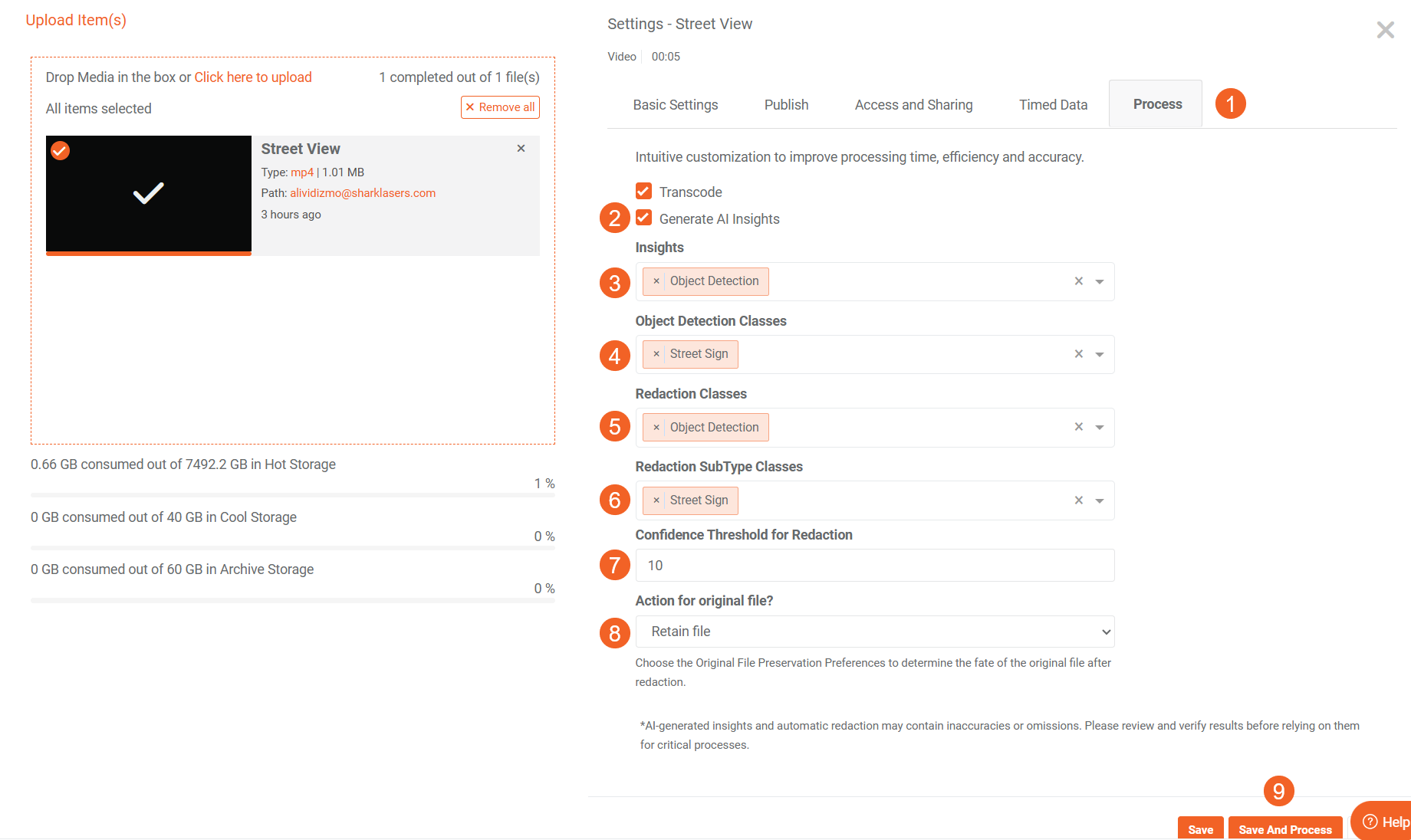Remove Object Detection tag from Redaction Classes
The width and height of the screenshot is (1411, 840).
[656, 428]
